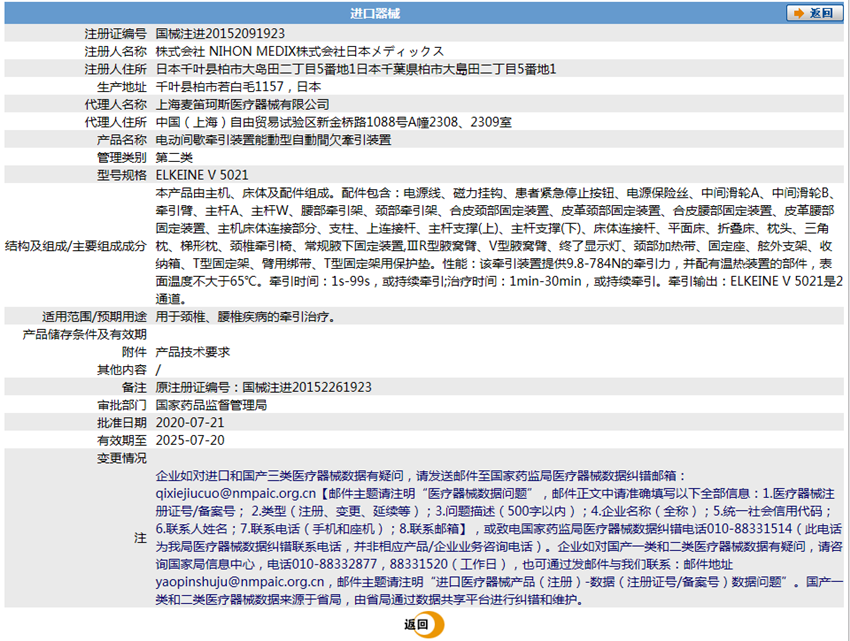
Task: Click the 第二类 management category value
Action: [174, 158]
